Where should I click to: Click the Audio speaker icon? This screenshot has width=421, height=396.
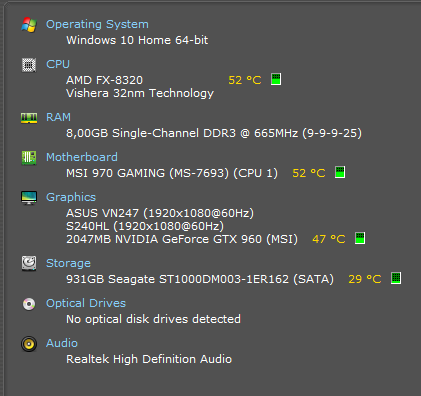29,344
